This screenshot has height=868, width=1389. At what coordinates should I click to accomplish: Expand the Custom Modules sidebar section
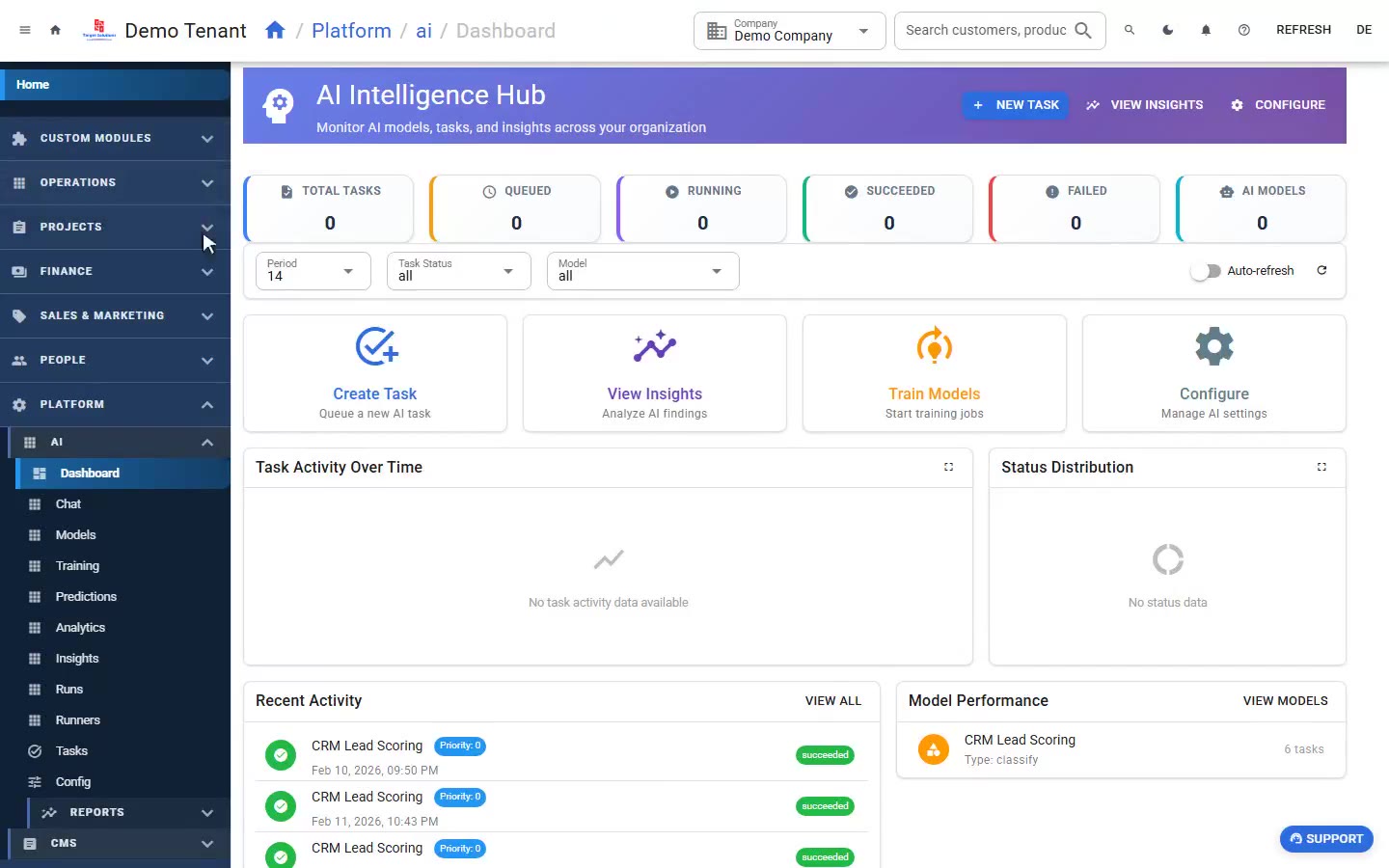(x=115, y=139)
